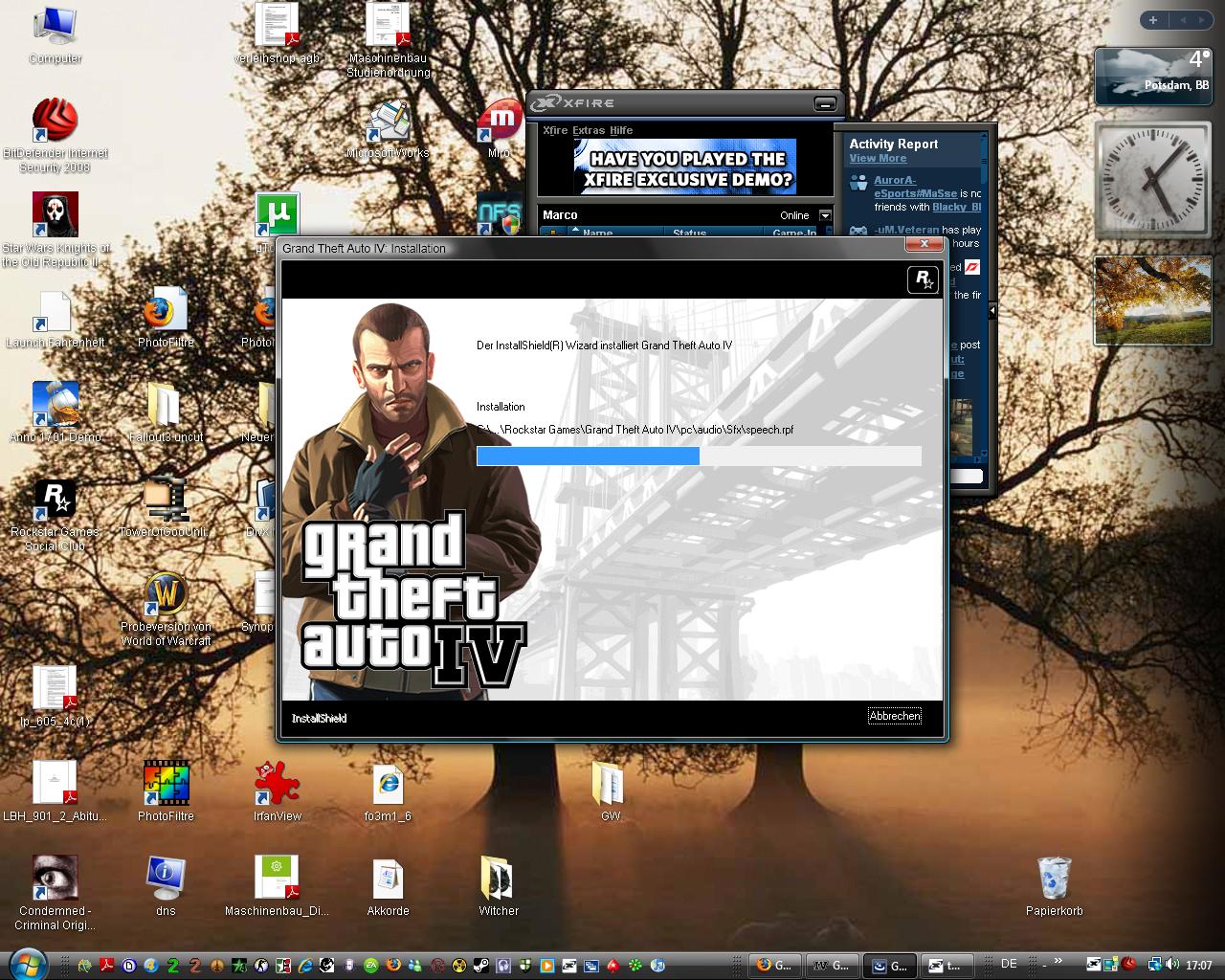Open the Xfire menu in the Xfire window
This screenshot has height=980, width=1225.
pyautogui.click(x=555, y=130)
